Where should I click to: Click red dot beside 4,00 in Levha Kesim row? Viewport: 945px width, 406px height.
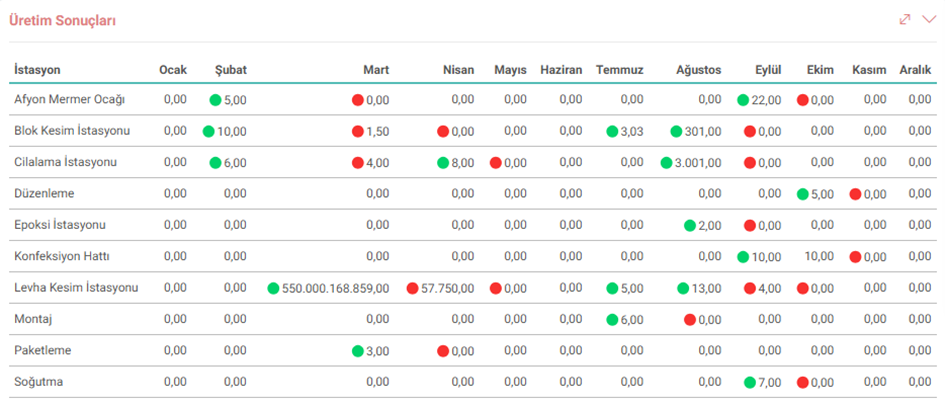pos(750,289)
